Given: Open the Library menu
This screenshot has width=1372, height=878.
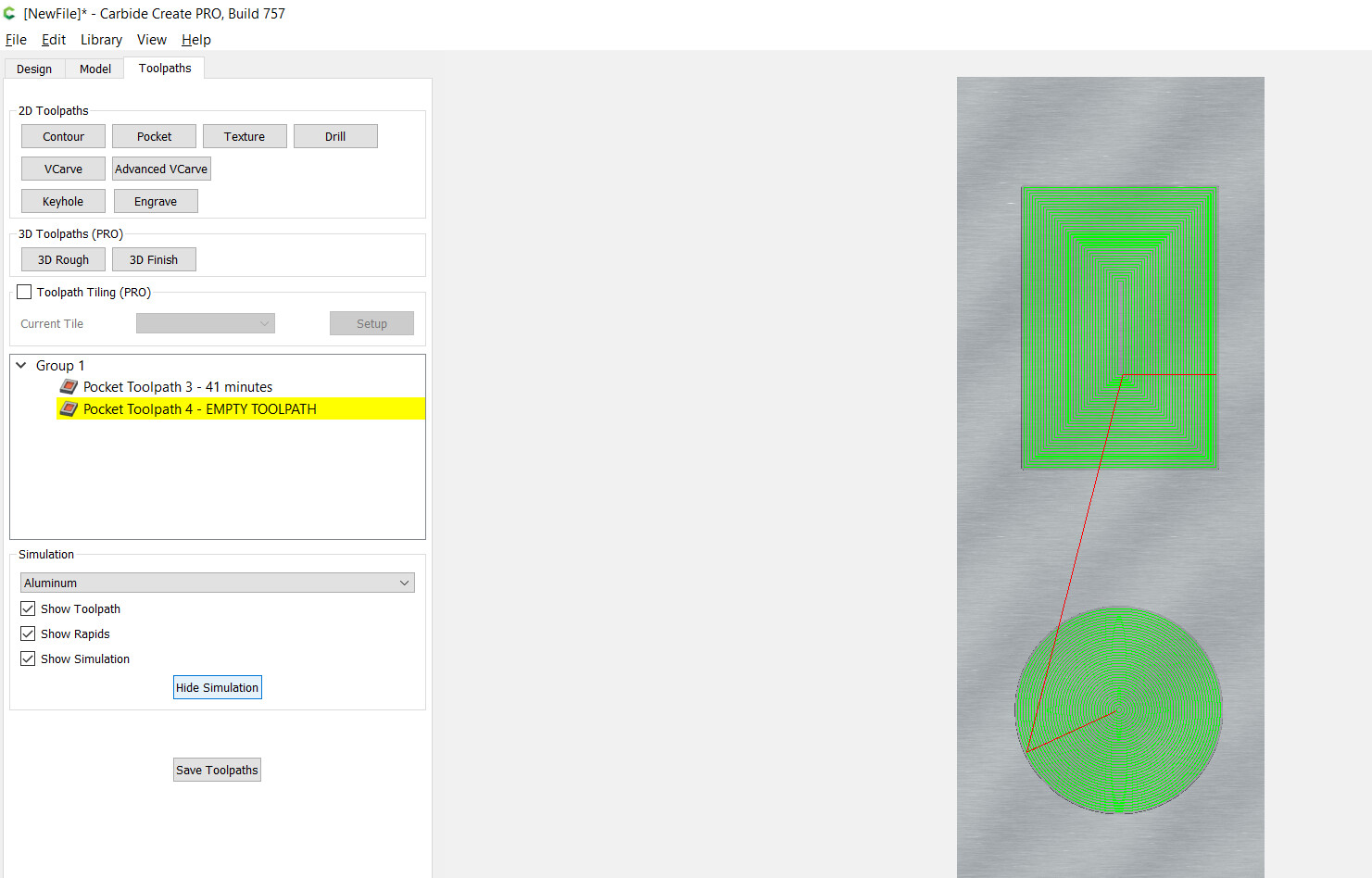Looking at the screenshot, I should click(x=101, y=40).
